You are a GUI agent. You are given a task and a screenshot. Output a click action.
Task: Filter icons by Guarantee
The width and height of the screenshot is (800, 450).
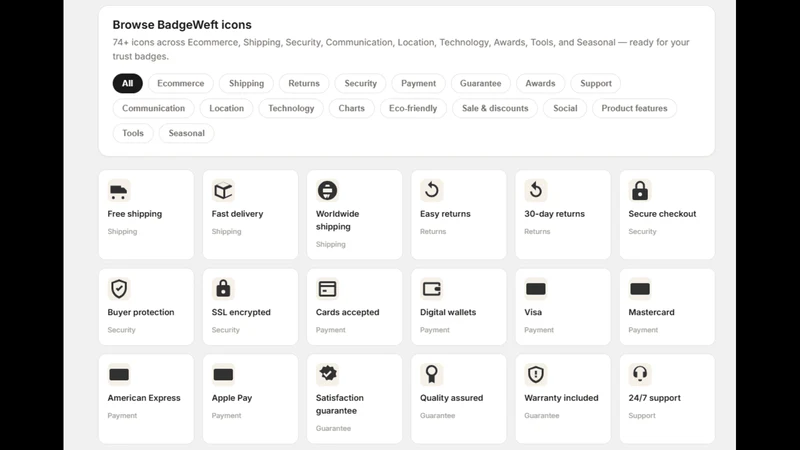coord(481,83)
